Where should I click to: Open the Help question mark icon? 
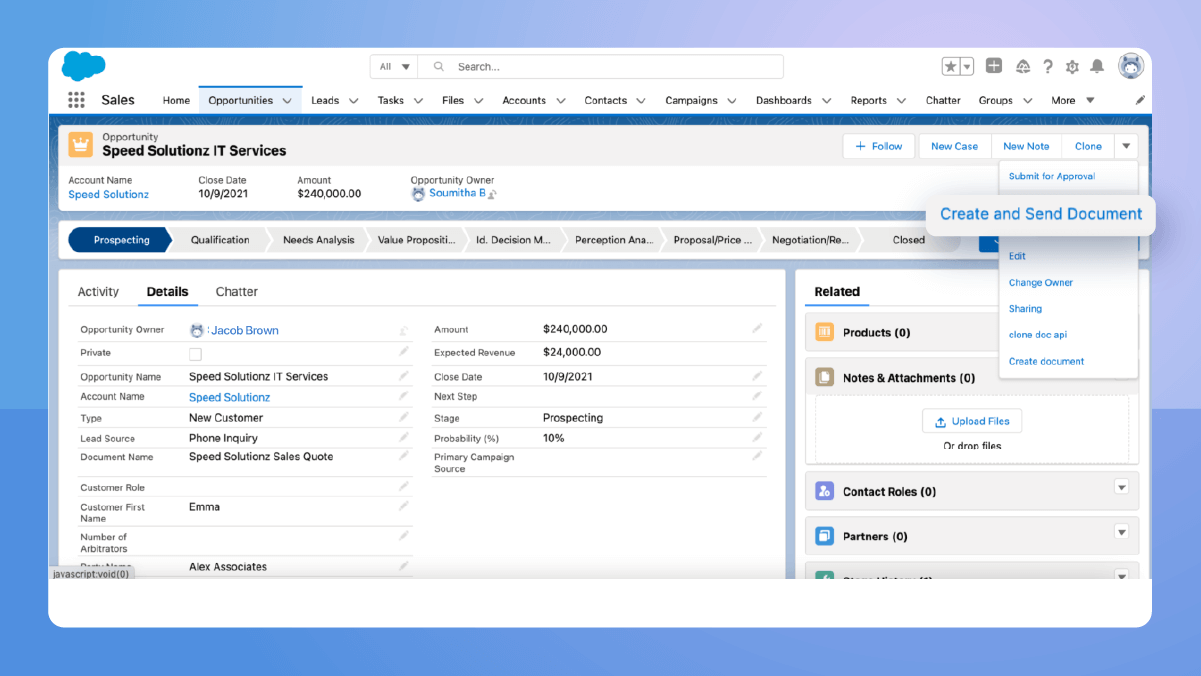pos(1048,67)
